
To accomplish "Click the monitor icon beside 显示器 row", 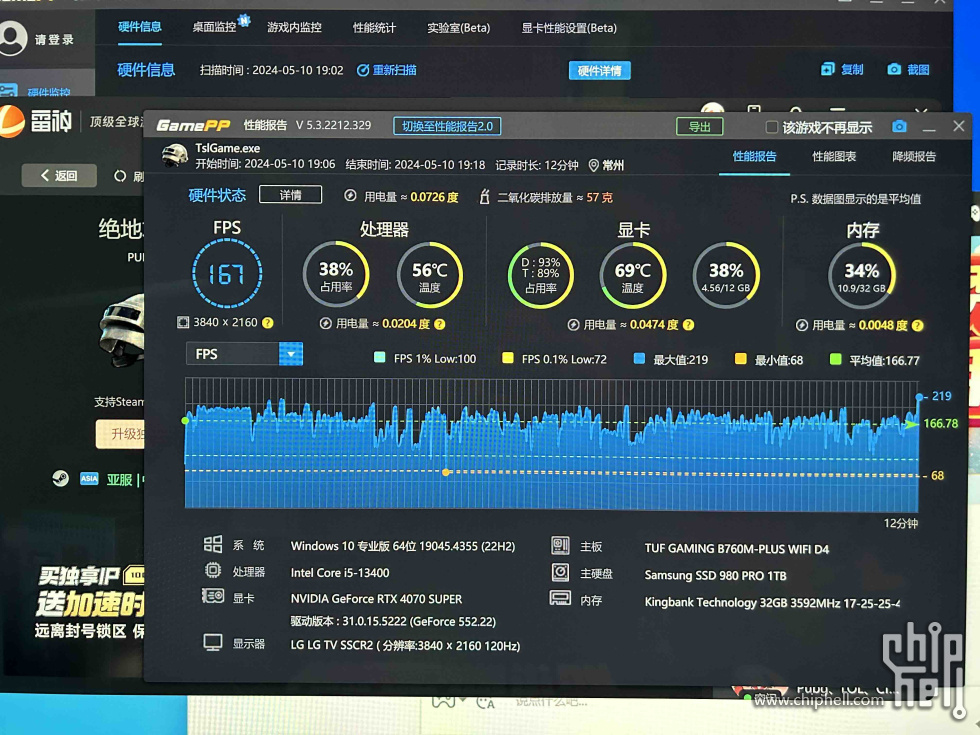I will [212, 642].
